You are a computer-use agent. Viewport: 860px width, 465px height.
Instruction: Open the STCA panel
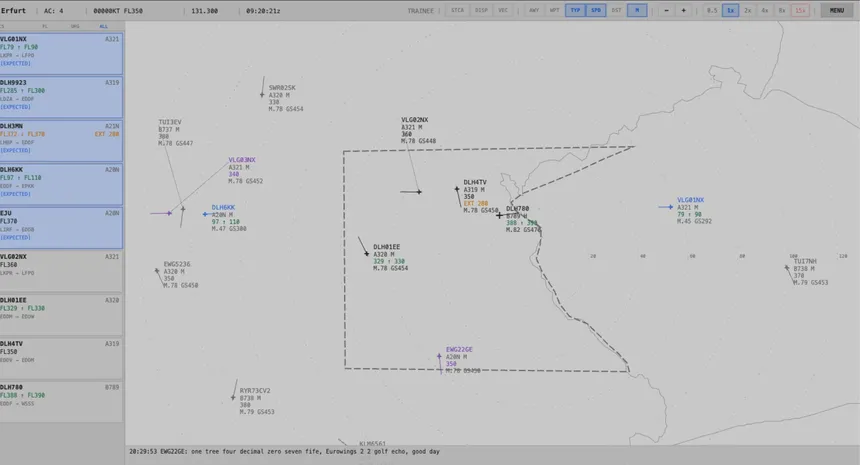[458, 10]
